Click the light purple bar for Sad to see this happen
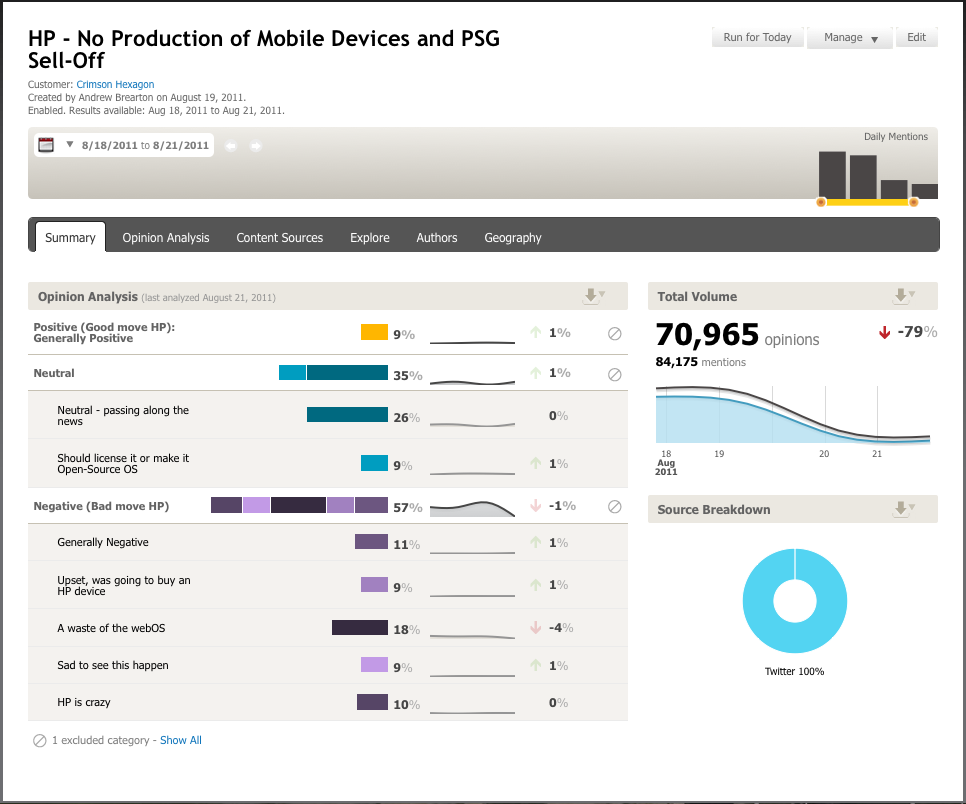 pyautogui.click(x=375, y=665)
